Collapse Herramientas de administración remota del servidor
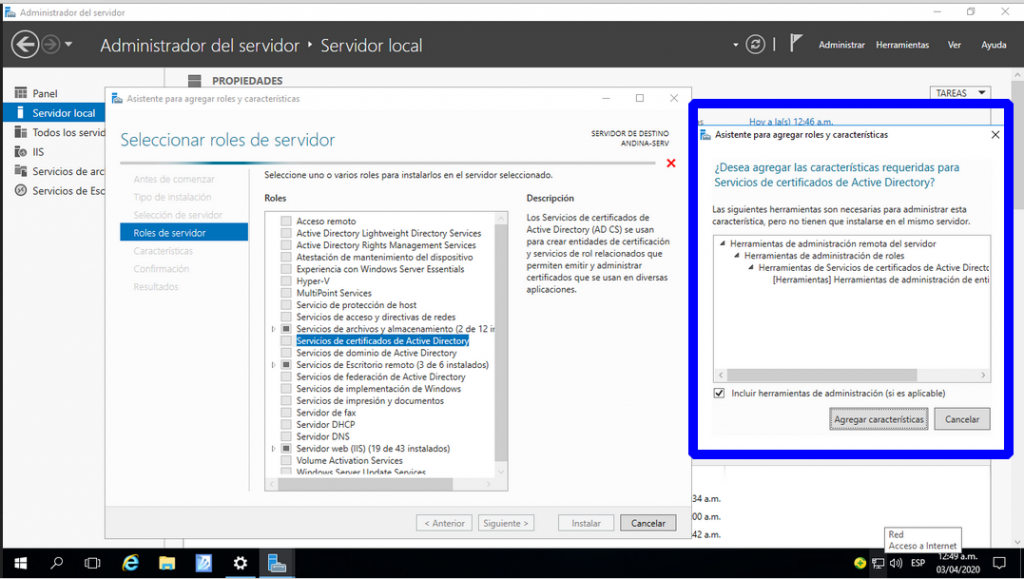The image size is (1024, 579). click(722, 243)
